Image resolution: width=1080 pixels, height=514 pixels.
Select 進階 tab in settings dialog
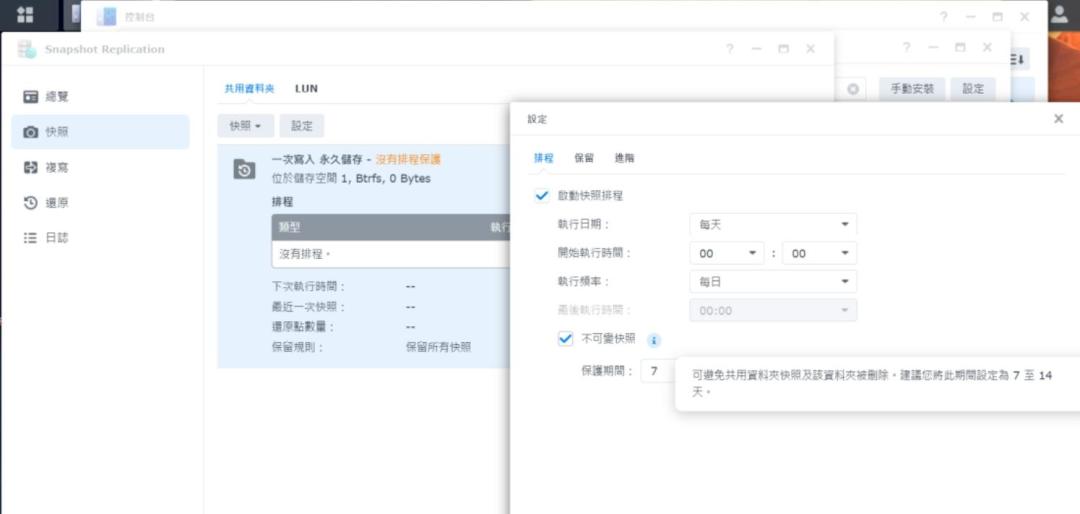click(625, 158)
